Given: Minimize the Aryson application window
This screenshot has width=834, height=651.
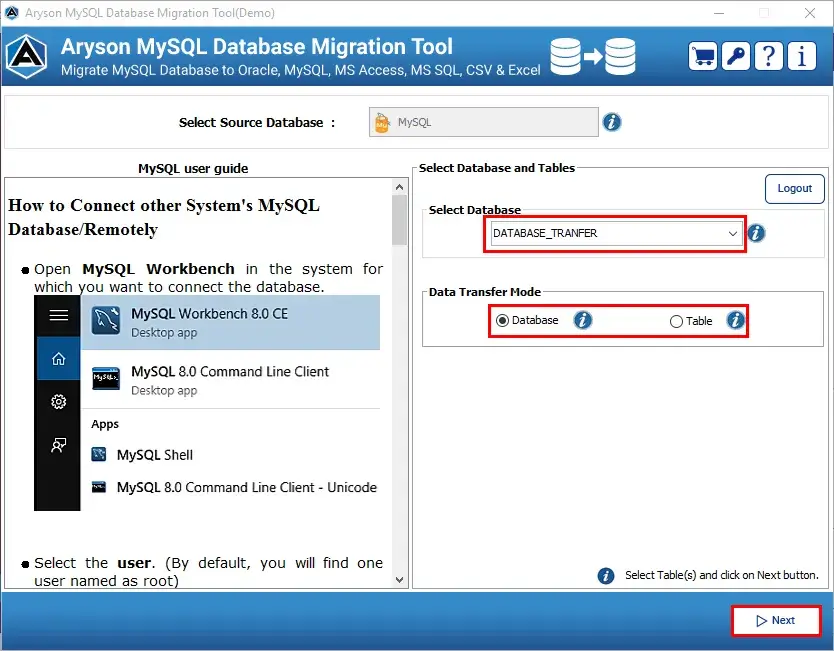Looking at the screenshot, I should coord(719,13).
